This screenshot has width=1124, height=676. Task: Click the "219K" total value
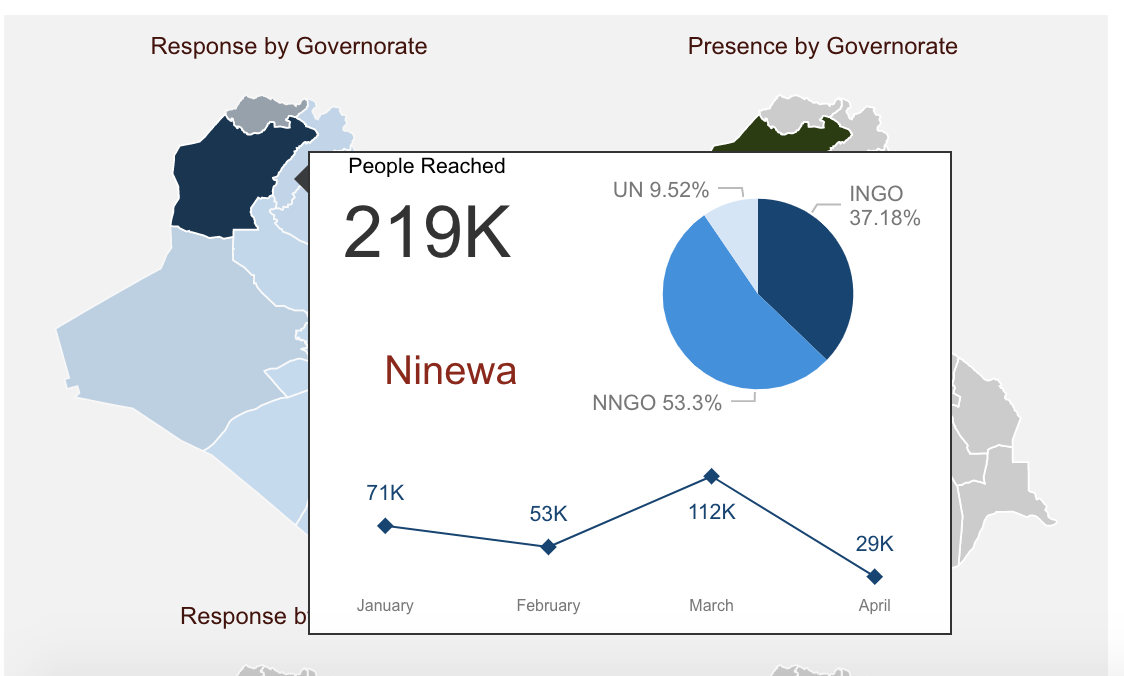pyautogui.click(x=427, y=232)
